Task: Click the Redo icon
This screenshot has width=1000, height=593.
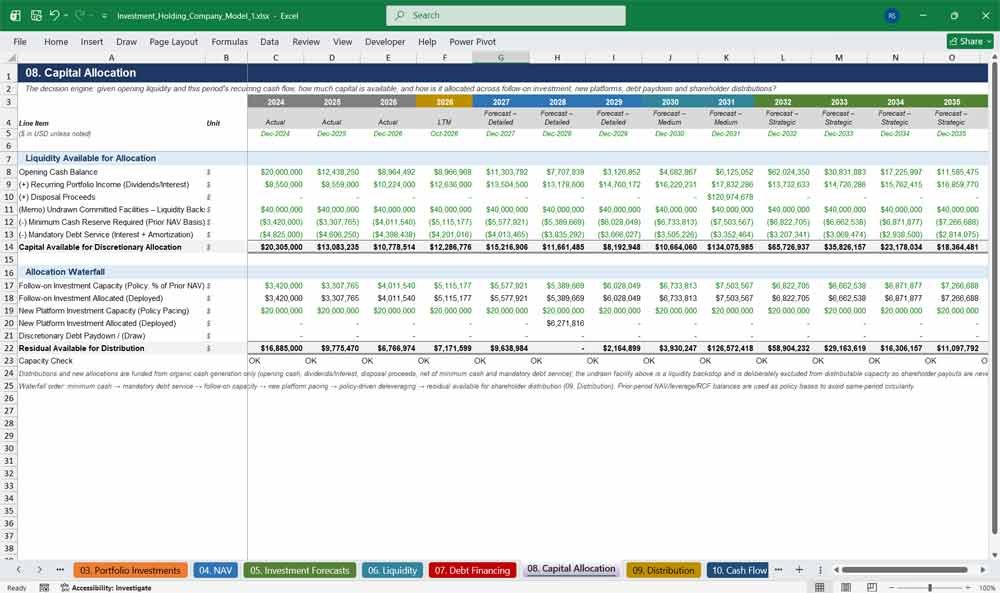Action: [x=79, y=15]
